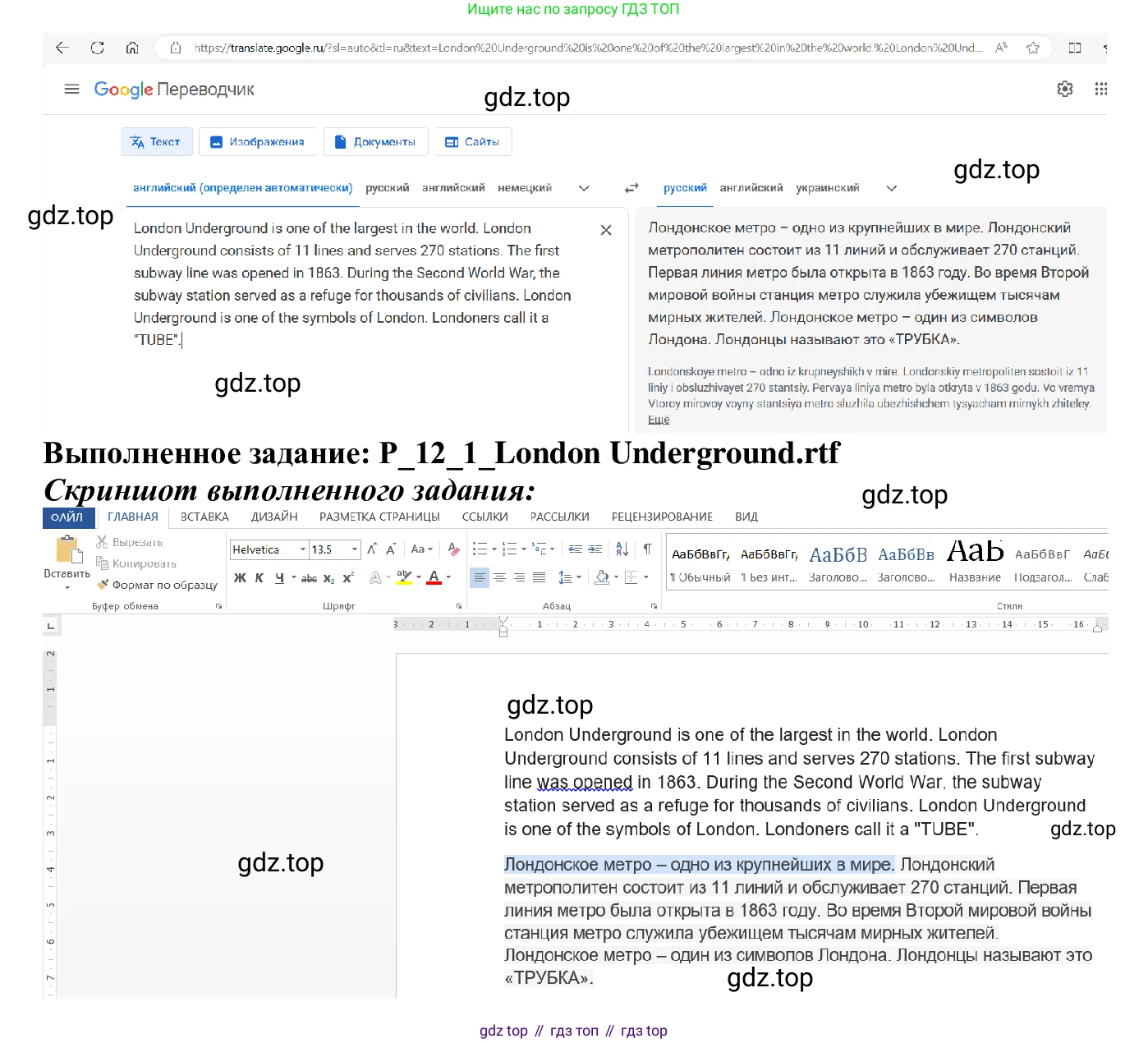Open the ВСТАВКА ribbon tab
The width and height of the screenshot is (1148, 1043).
point(204,517)
